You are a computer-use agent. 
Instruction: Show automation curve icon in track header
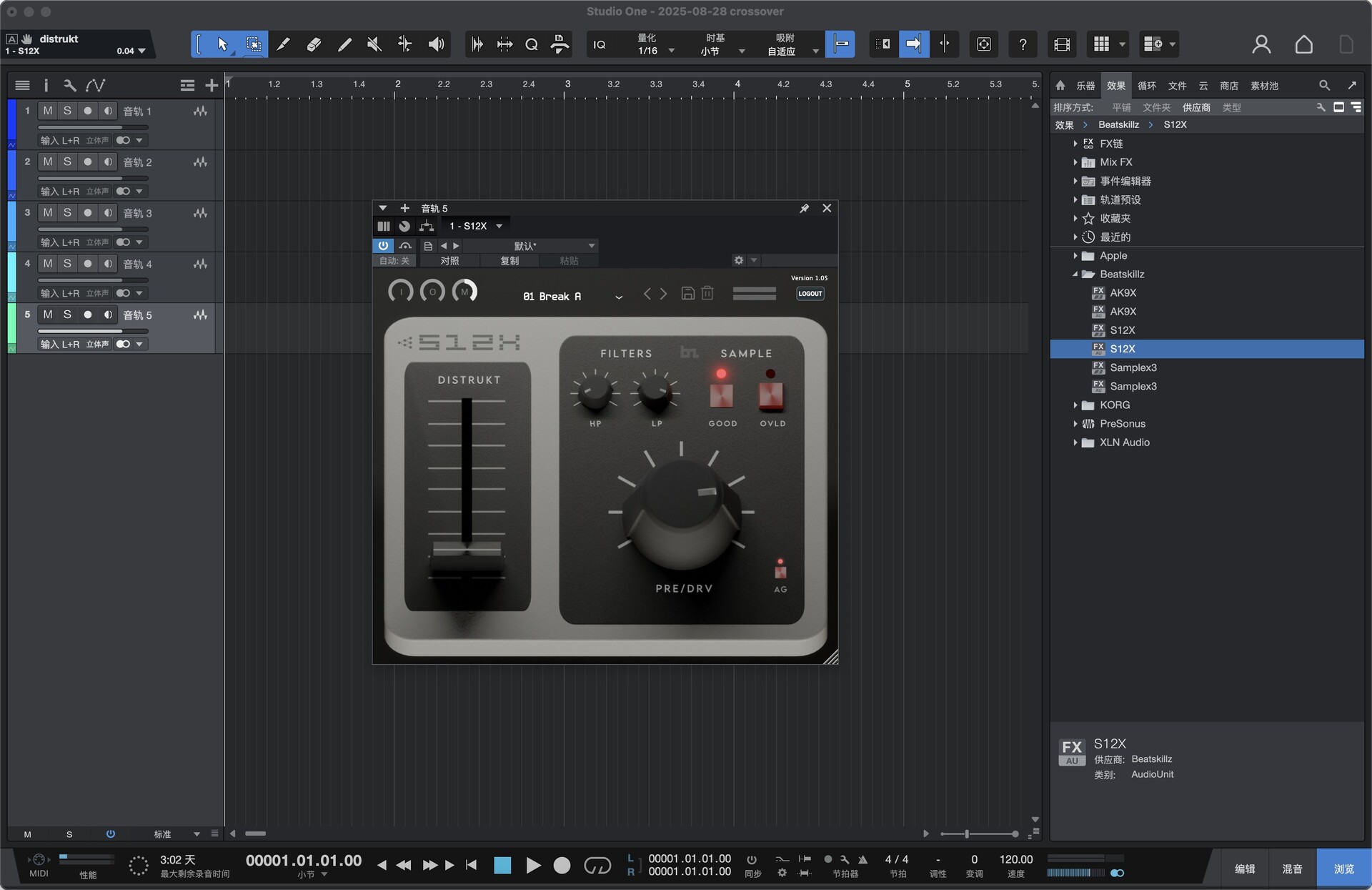(95, 86)
